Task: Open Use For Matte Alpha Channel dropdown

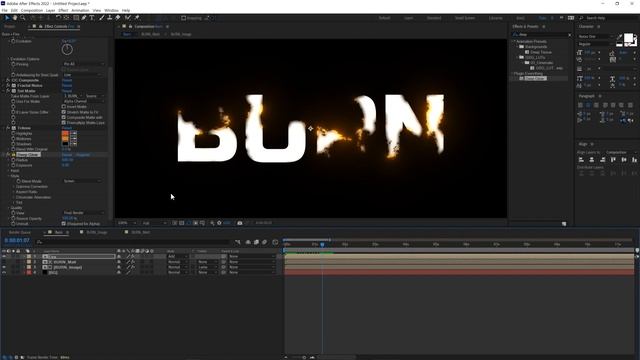Action: 83,101
